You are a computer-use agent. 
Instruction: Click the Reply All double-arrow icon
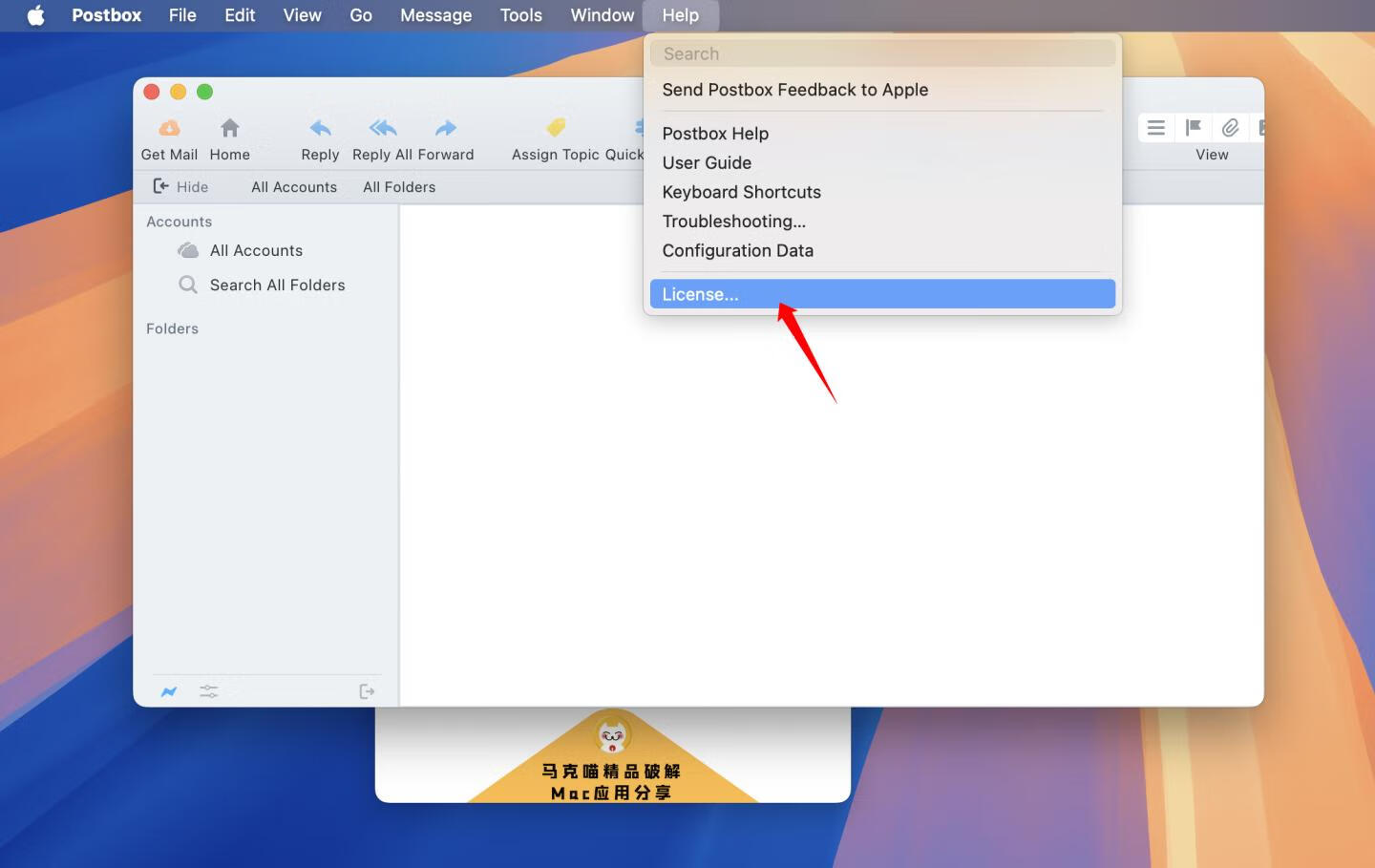point(383,128)
